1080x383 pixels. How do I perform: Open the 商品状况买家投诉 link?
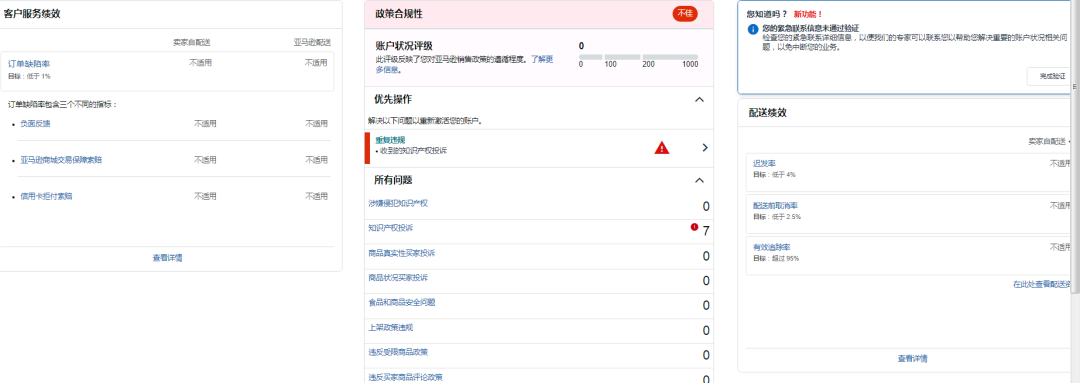click(x=398, y=278)
